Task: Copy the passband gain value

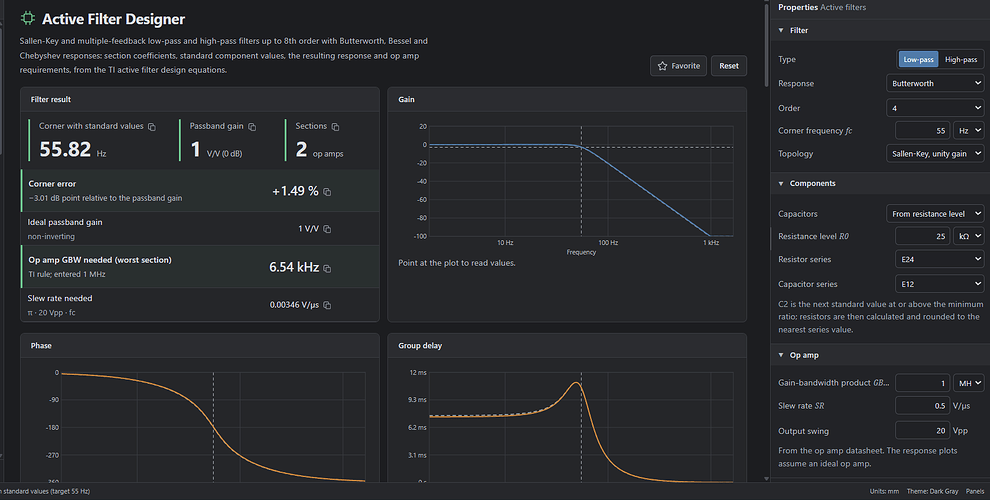Action: click(x=252, y=127)
